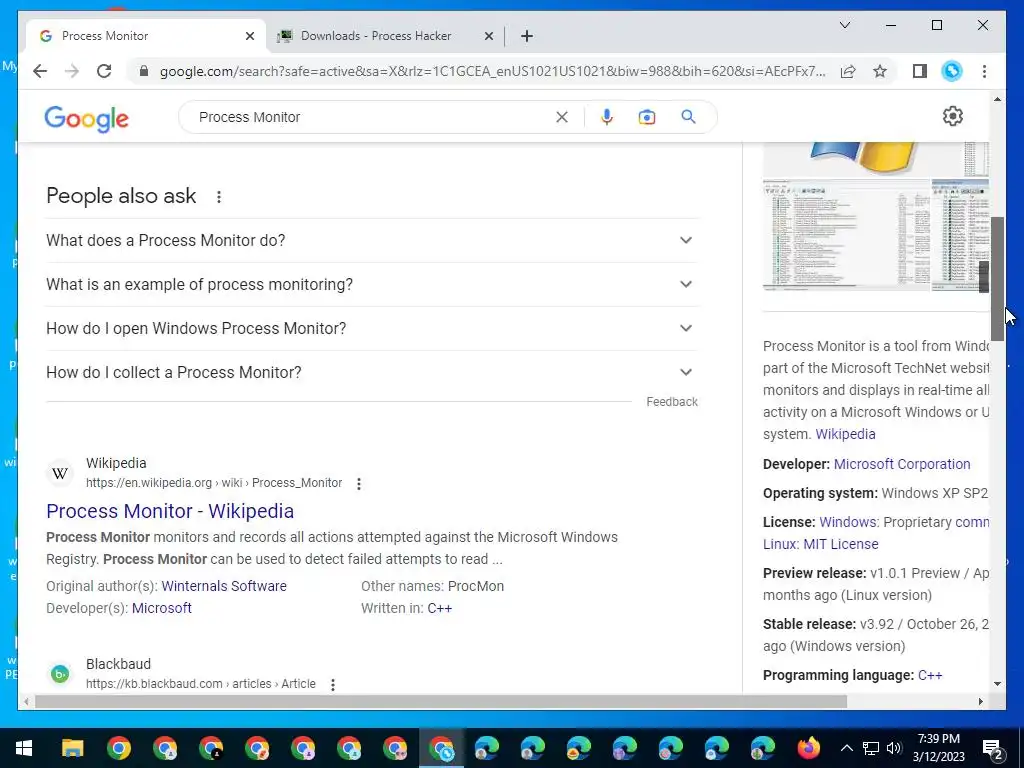Open Blackbaud result more-options dots
The width and height of the screenshot is (1024, 768).
(333, 684)
